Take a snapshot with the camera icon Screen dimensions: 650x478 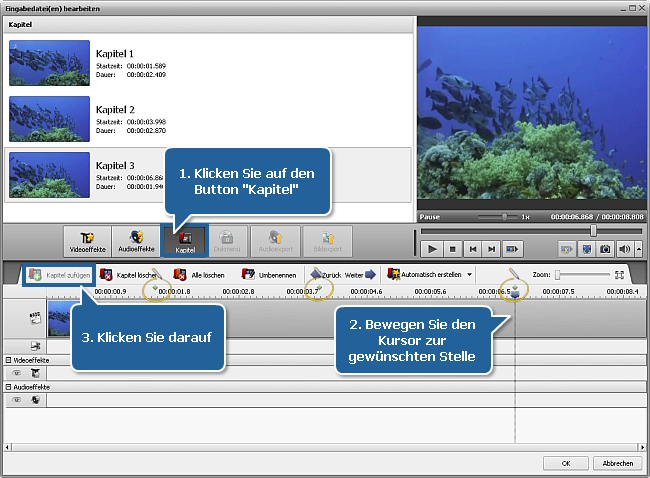click(x=603, y=249)
